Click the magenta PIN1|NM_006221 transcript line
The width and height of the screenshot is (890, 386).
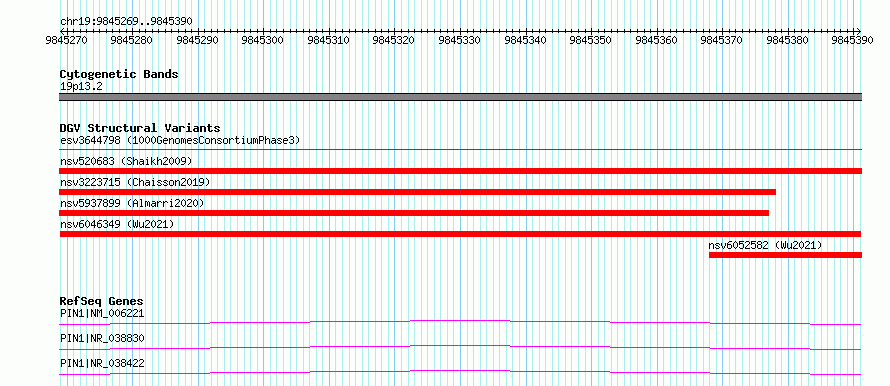coord(460,322)
